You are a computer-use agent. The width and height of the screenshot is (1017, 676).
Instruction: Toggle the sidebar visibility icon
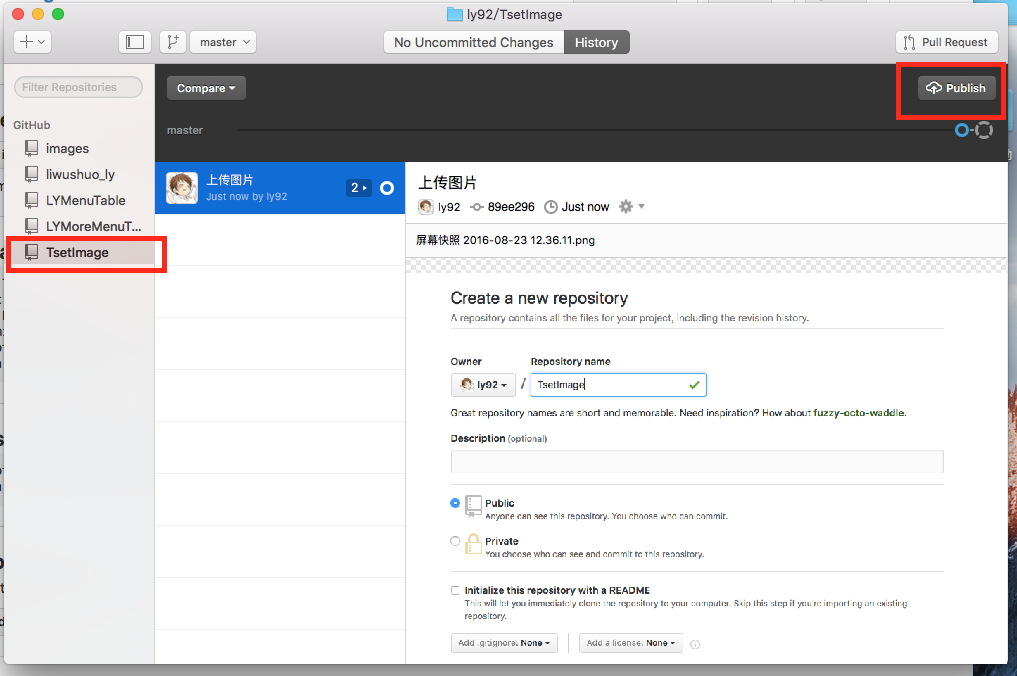click(x=135, y=42)
